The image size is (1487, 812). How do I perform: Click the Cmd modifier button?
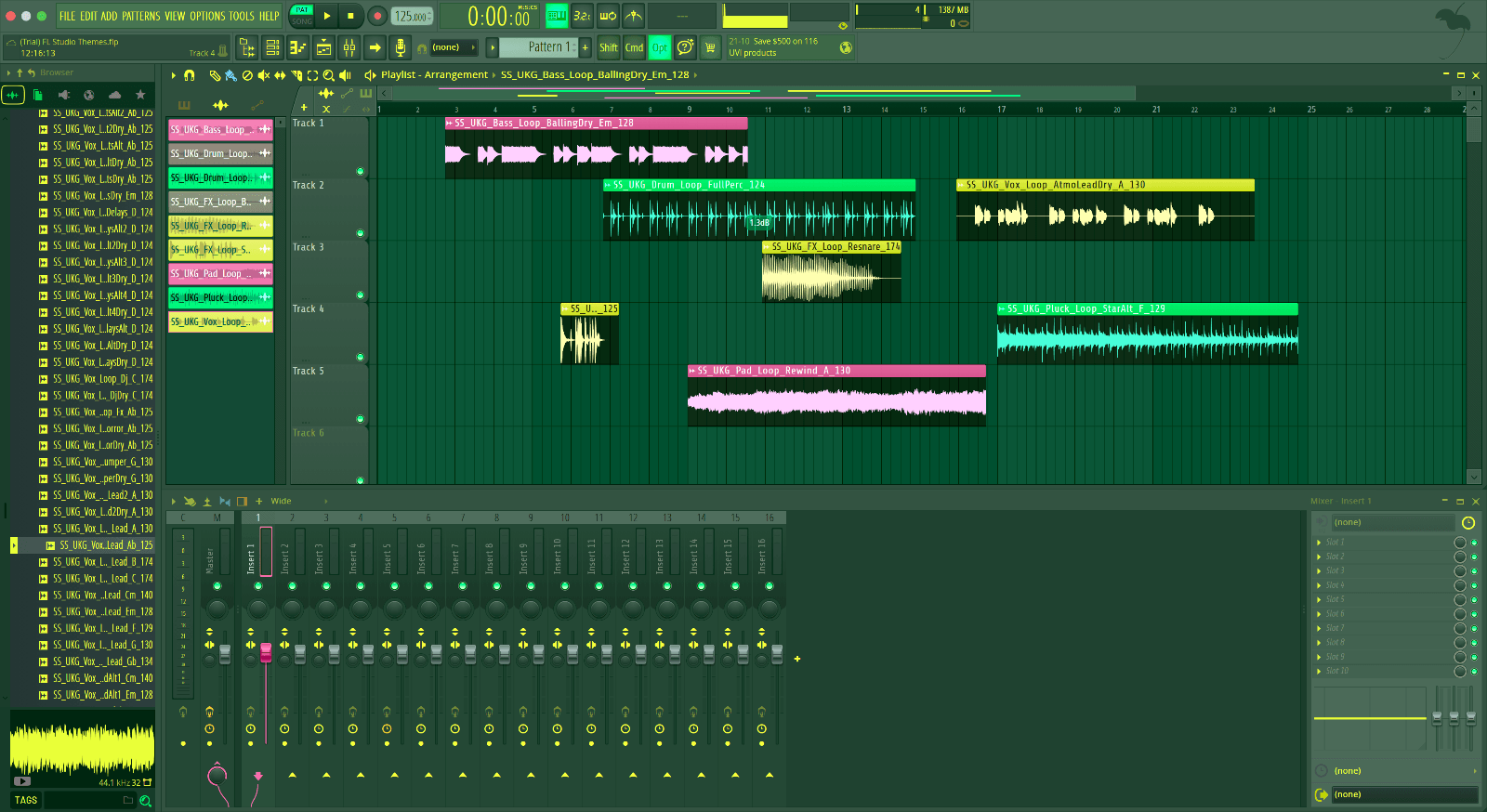coord(634,47)
